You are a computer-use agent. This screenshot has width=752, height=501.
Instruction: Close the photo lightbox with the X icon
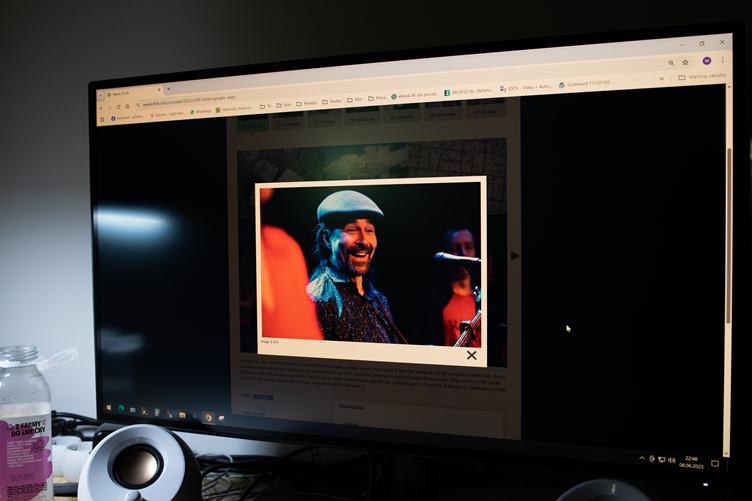tap(471, 355)
